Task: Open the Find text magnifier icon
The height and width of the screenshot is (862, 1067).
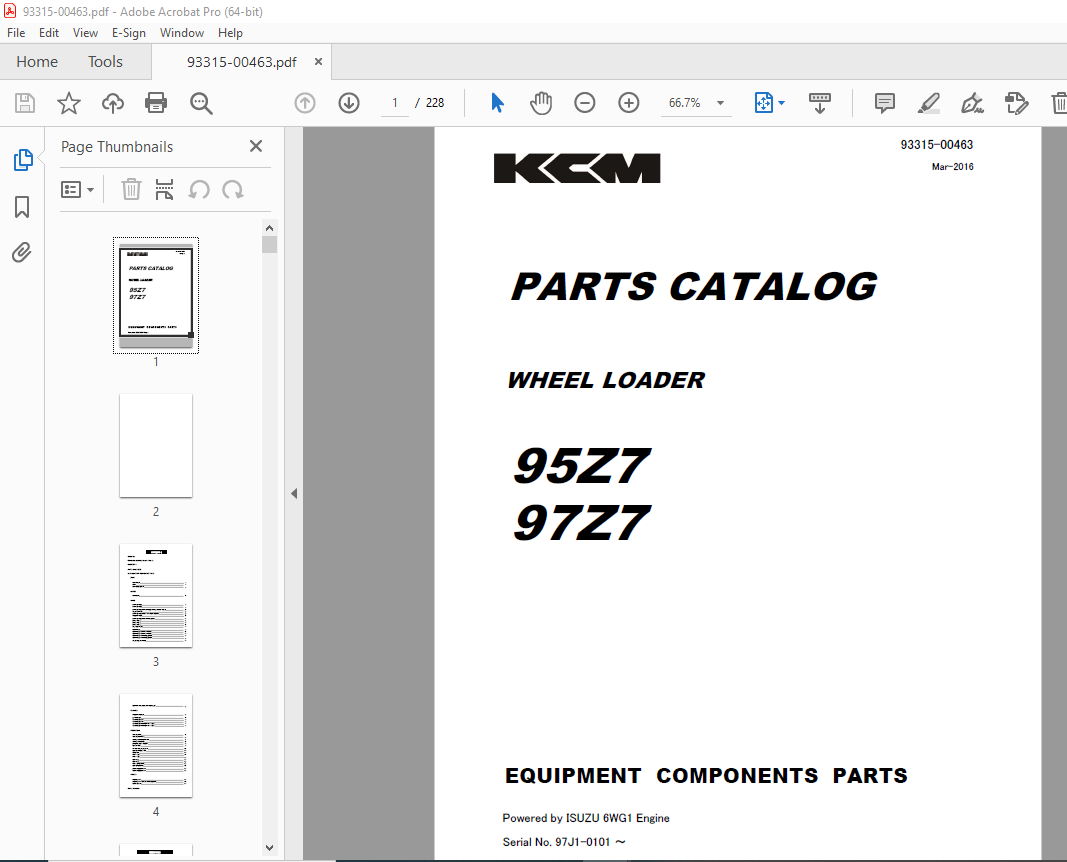Action: (x=201, y=103)
